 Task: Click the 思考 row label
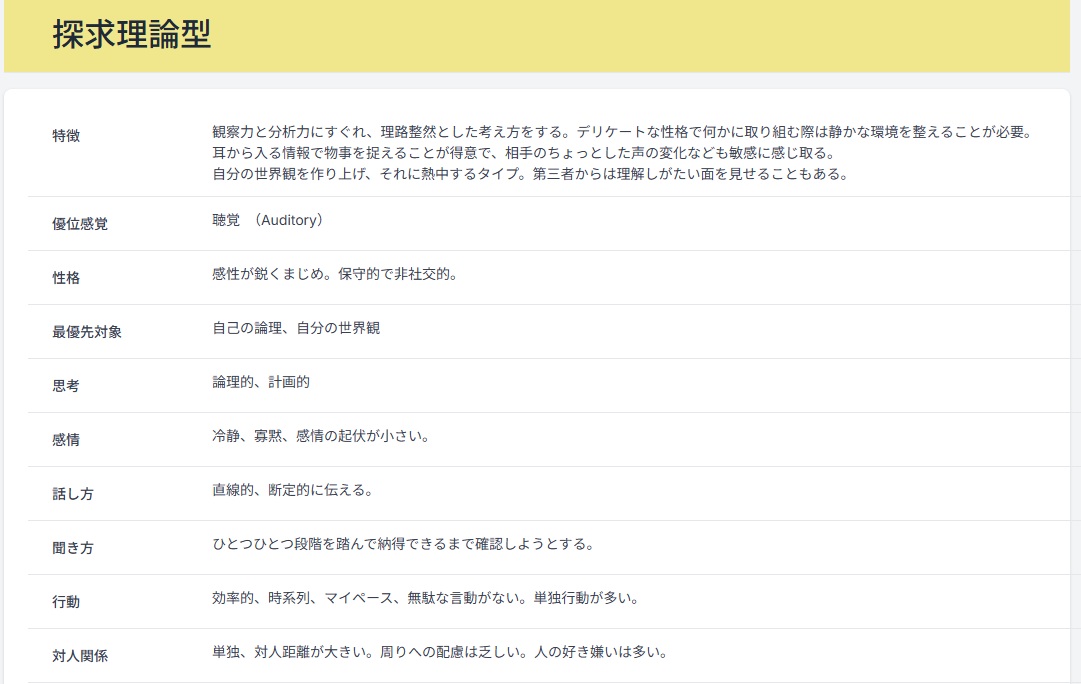[66, 386]
